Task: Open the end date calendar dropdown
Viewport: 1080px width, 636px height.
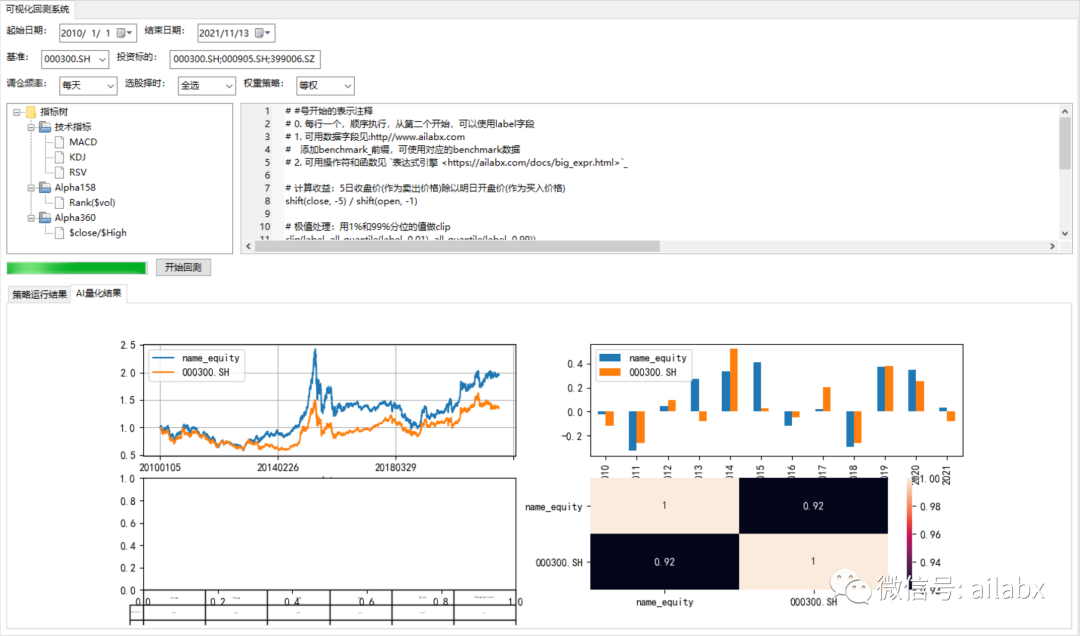Action: pos(264,33)
